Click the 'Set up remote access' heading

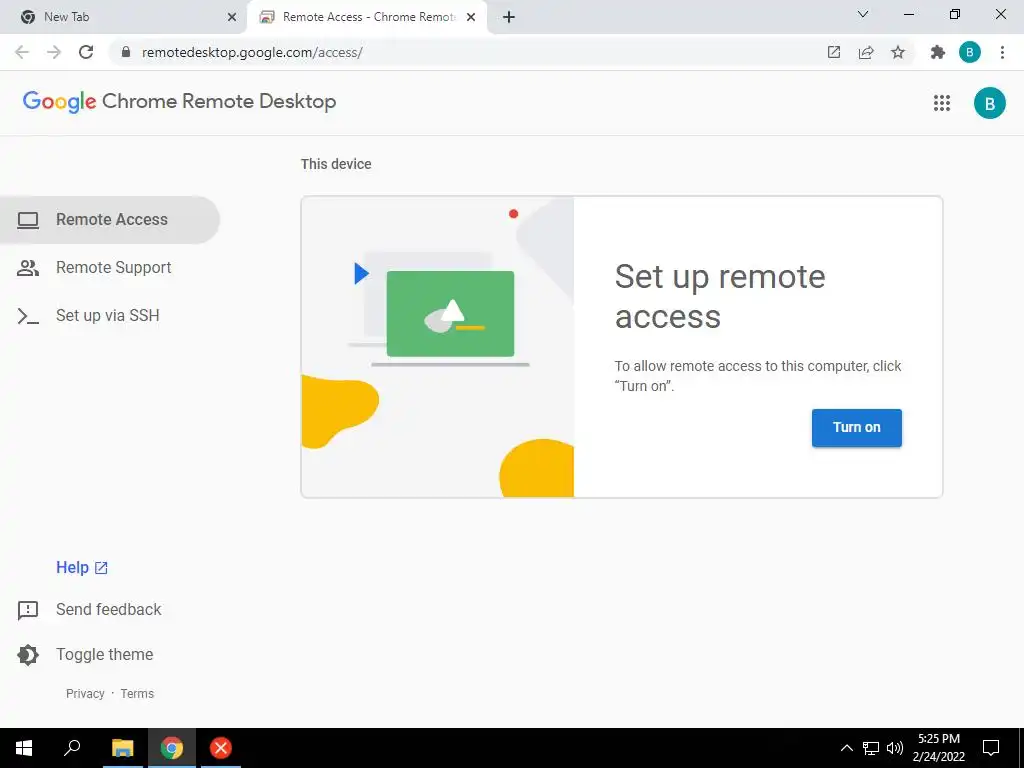pos(720,296)
